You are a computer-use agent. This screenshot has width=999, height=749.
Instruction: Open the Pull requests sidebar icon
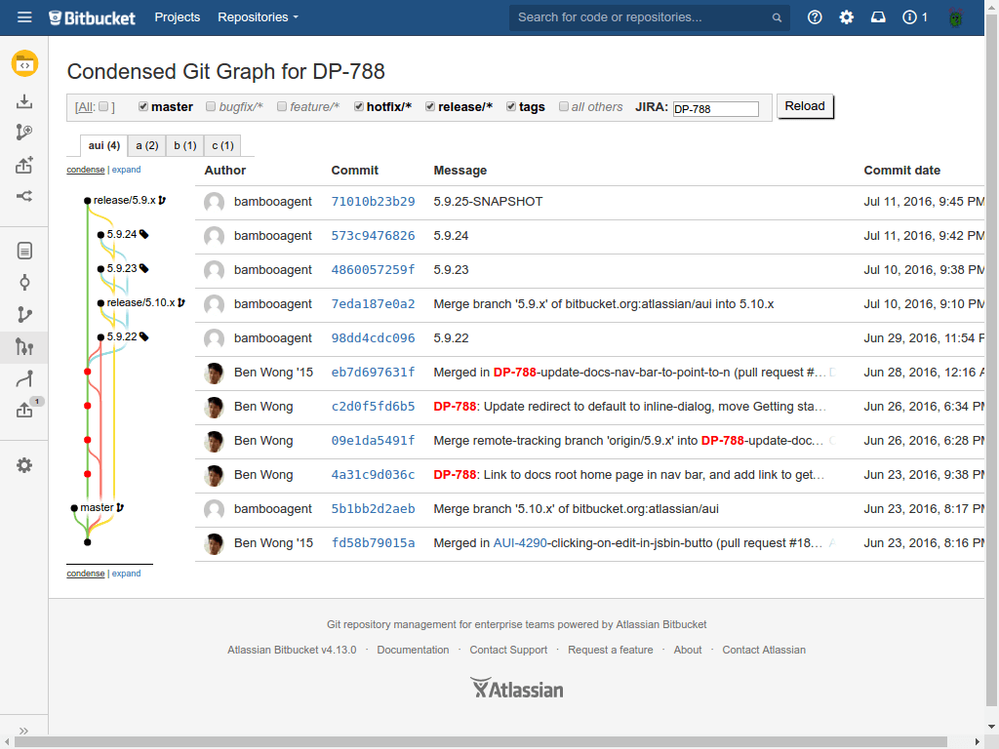[x=24, y=410]
